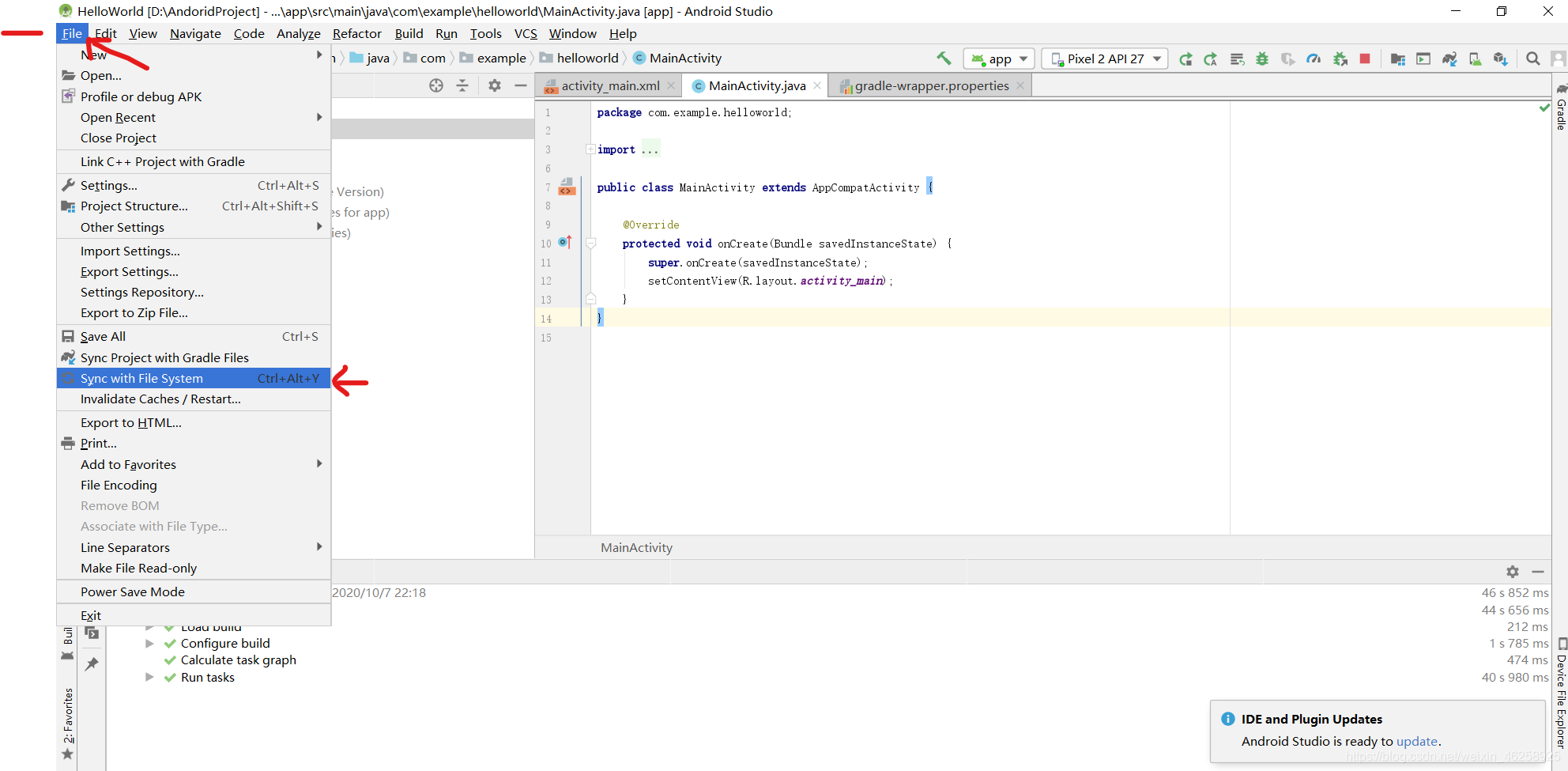Close the MainActivity.java tab

817,86
